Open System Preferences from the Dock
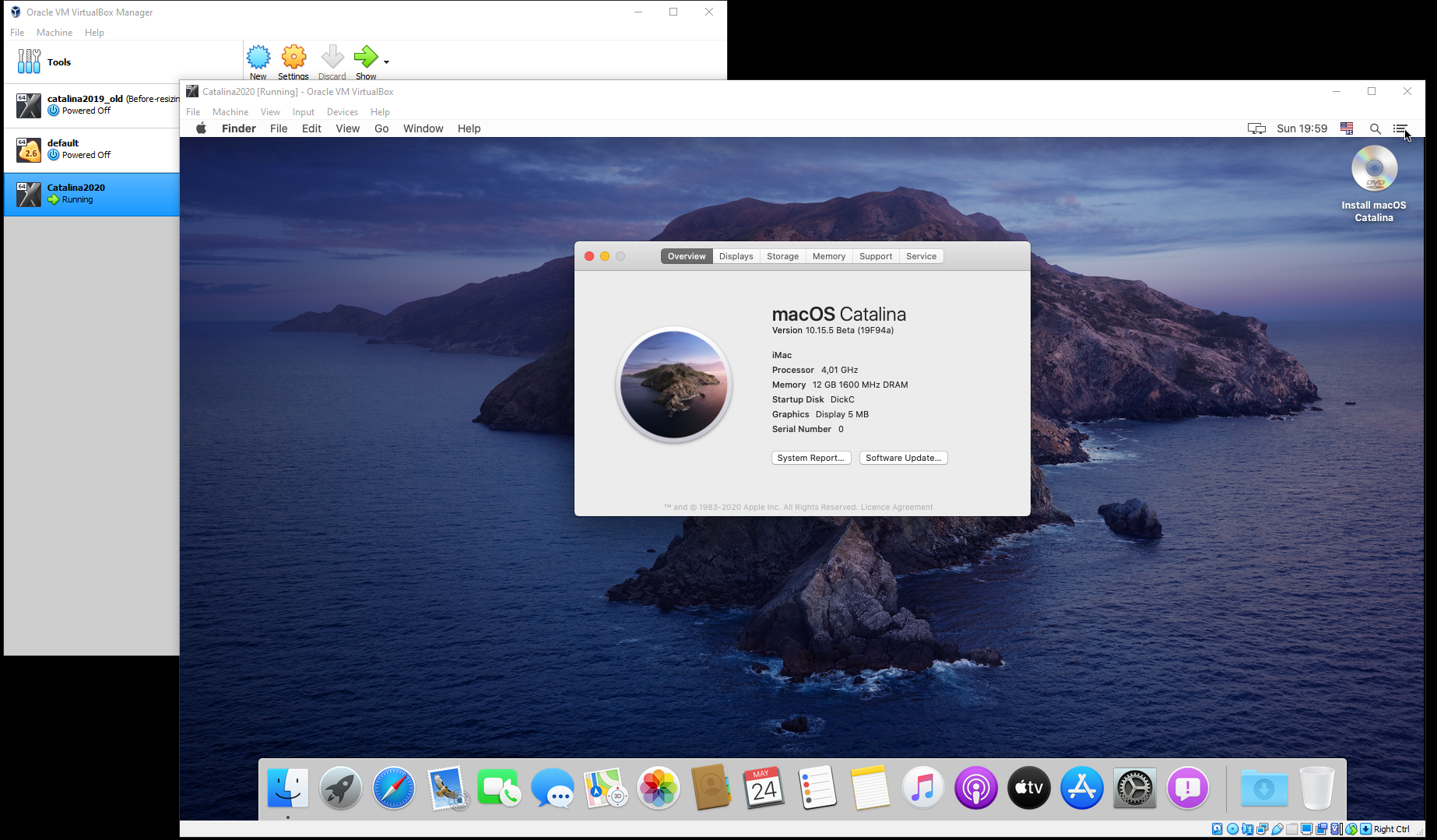 pyautogui.click(x=1135, y=788)
